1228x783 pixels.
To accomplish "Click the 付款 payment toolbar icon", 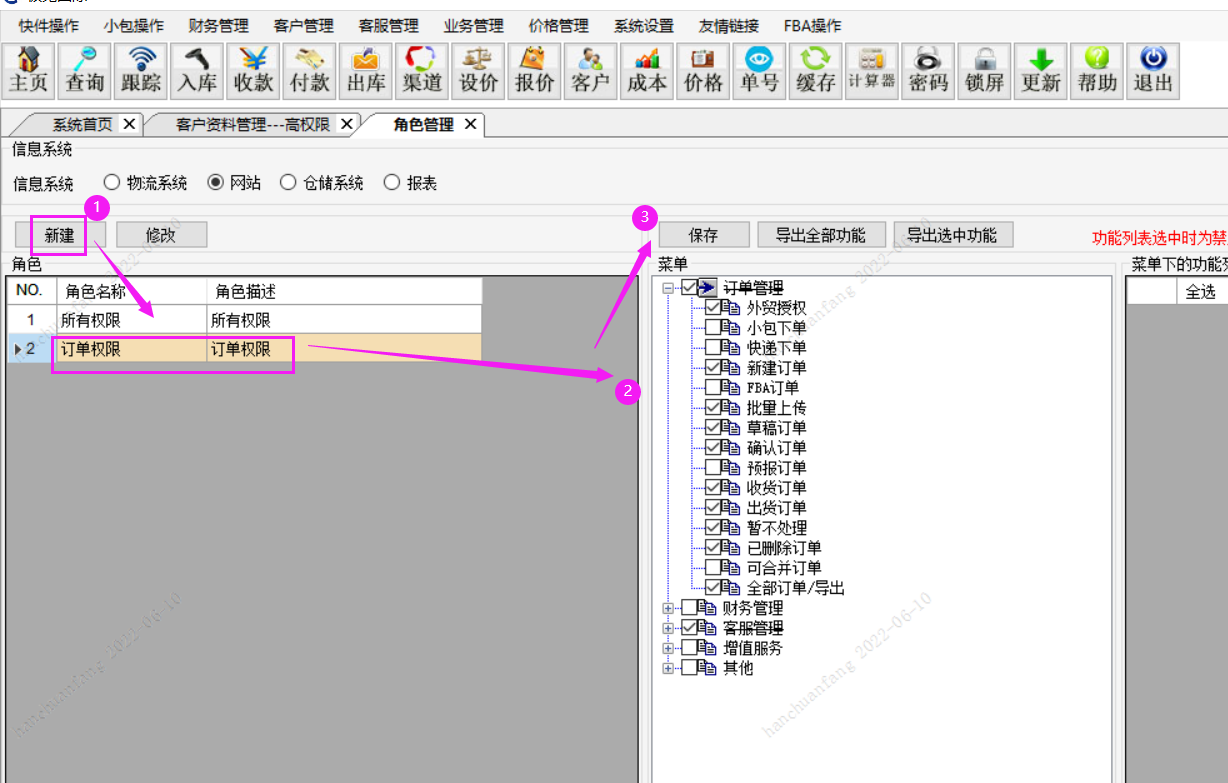I will point(310,71).
